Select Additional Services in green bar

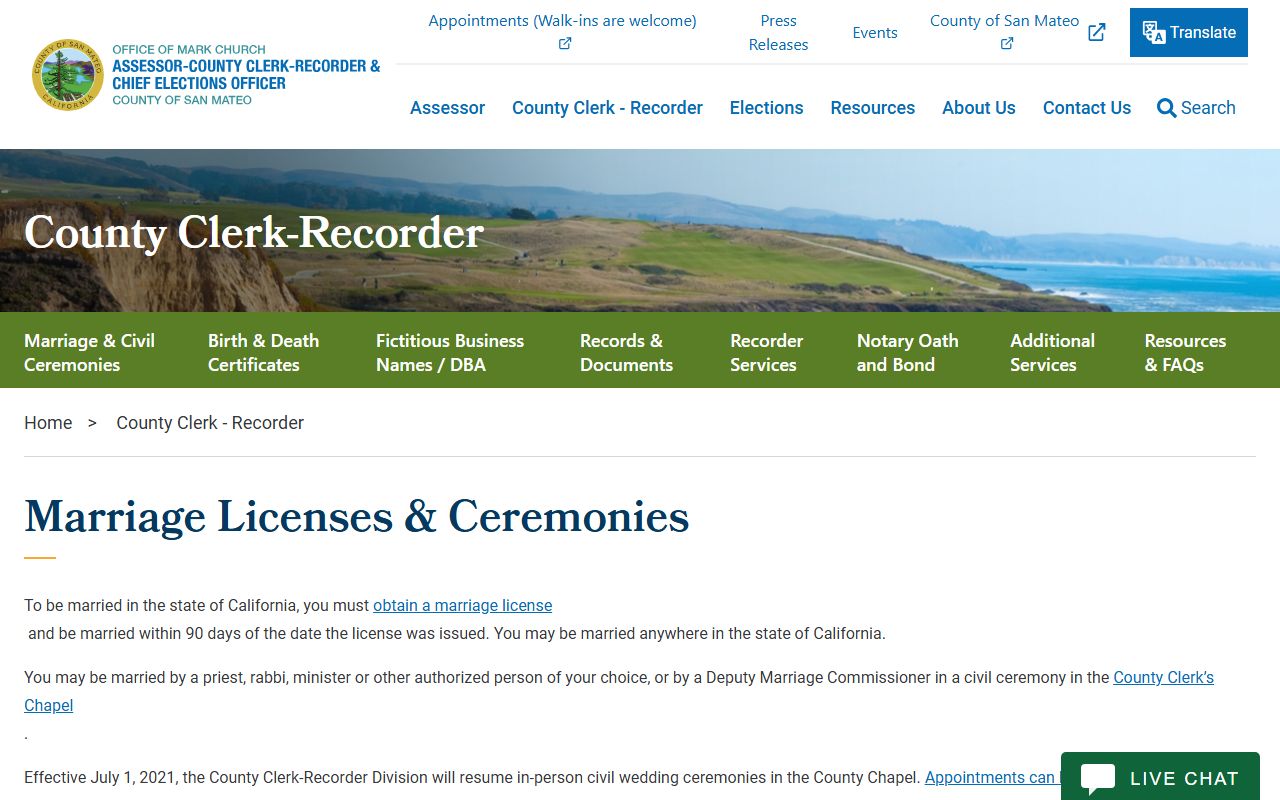click(1052, 352)
